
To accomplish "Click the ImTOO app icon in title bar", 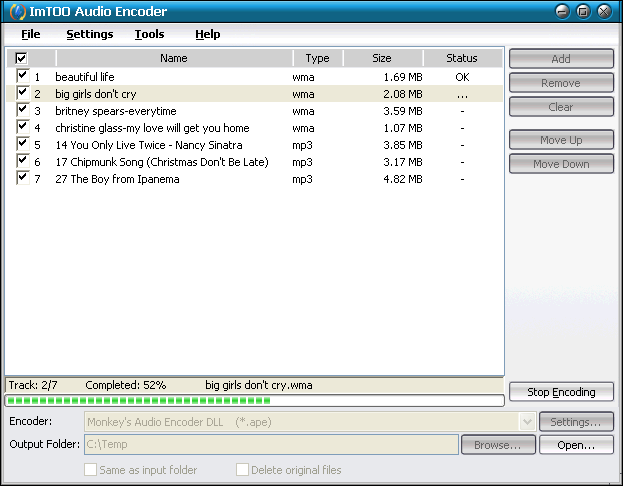I will coord(13,12).
